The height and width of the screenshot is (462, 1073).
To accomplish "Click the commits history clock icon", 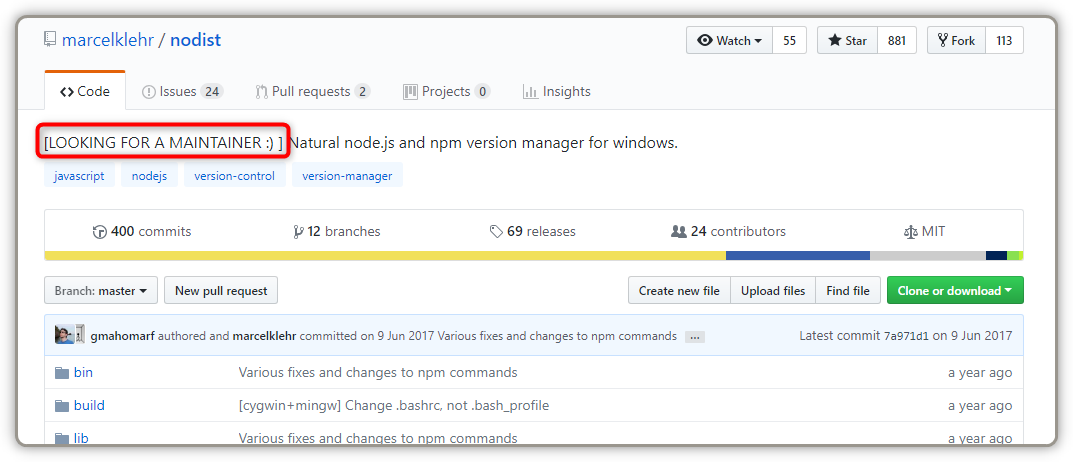I will 100,232.
